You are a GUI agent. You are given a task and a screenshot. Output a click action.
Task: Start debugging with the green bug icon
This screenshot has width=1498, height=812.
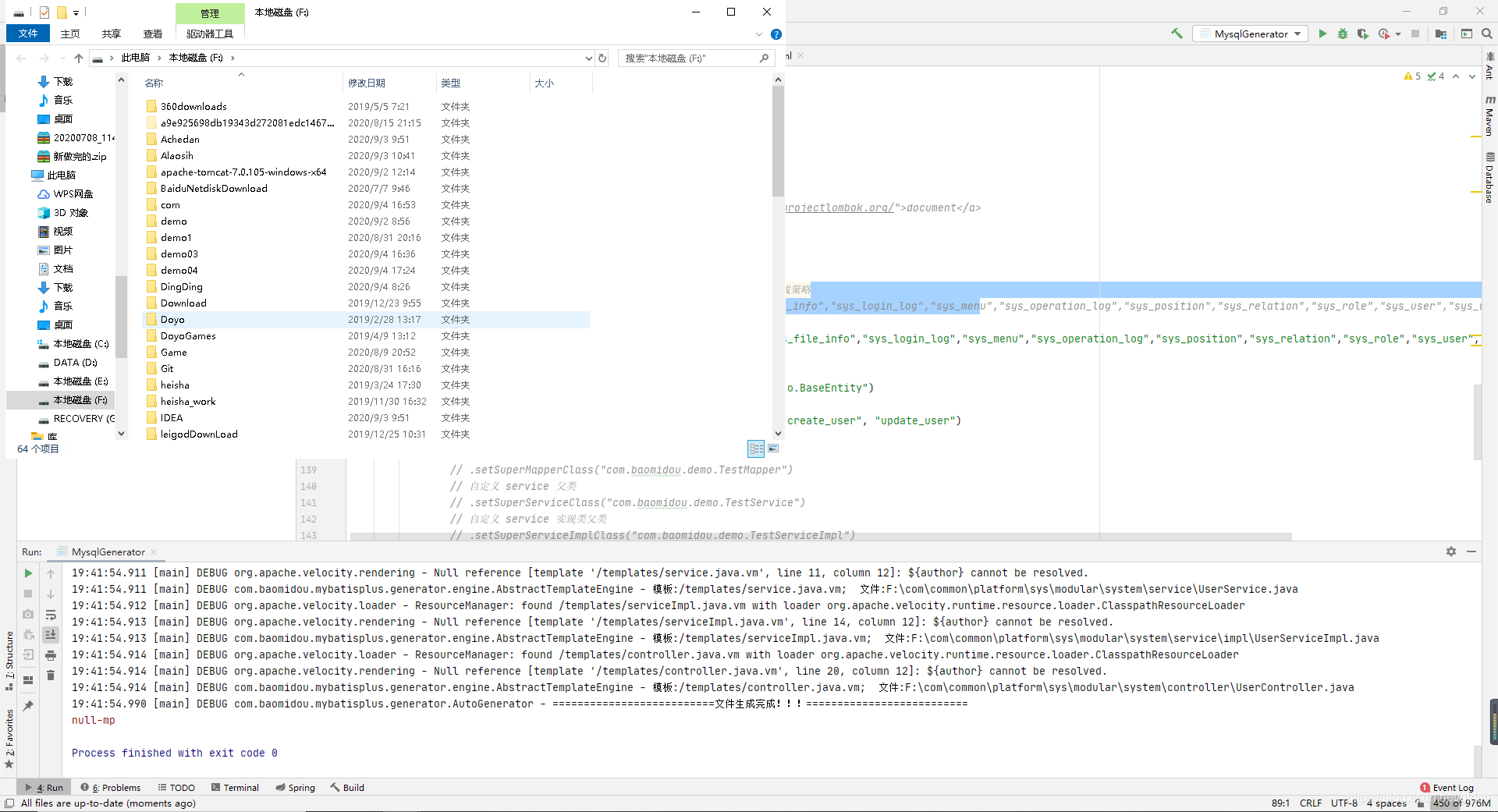[x=1343, y=34]
